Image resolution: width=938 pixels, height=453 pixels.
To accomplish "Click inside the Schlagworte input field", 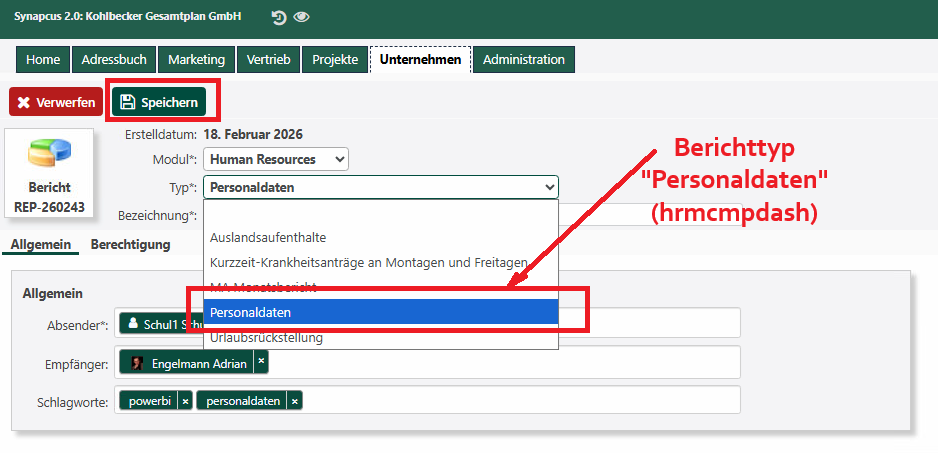I will coord(520,400).
